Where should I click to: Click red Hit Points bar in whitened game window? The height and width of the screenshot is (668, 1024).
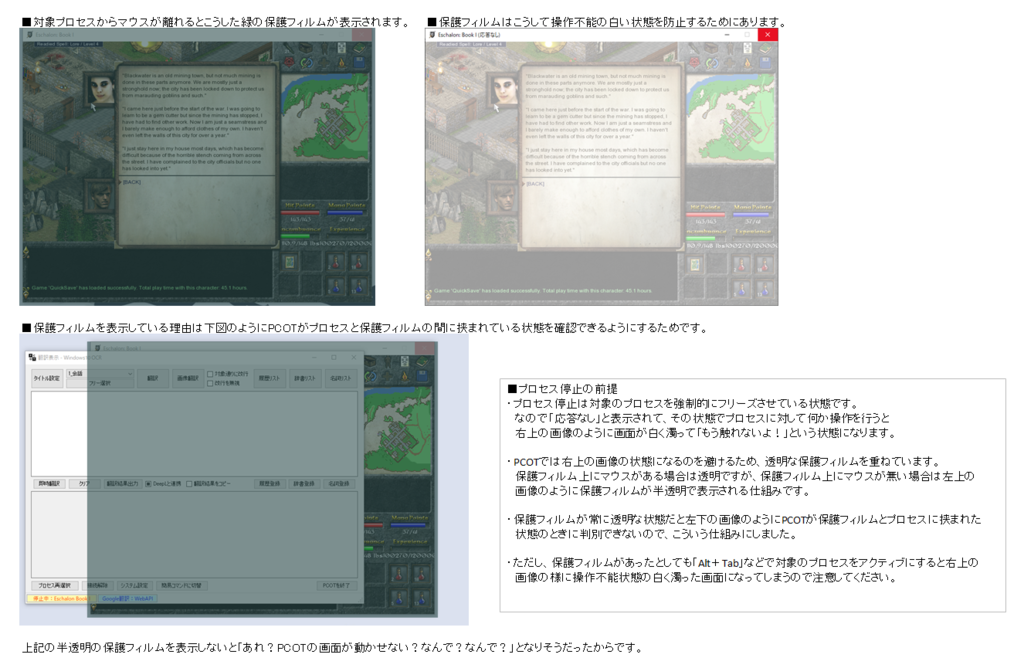(706, 214)
